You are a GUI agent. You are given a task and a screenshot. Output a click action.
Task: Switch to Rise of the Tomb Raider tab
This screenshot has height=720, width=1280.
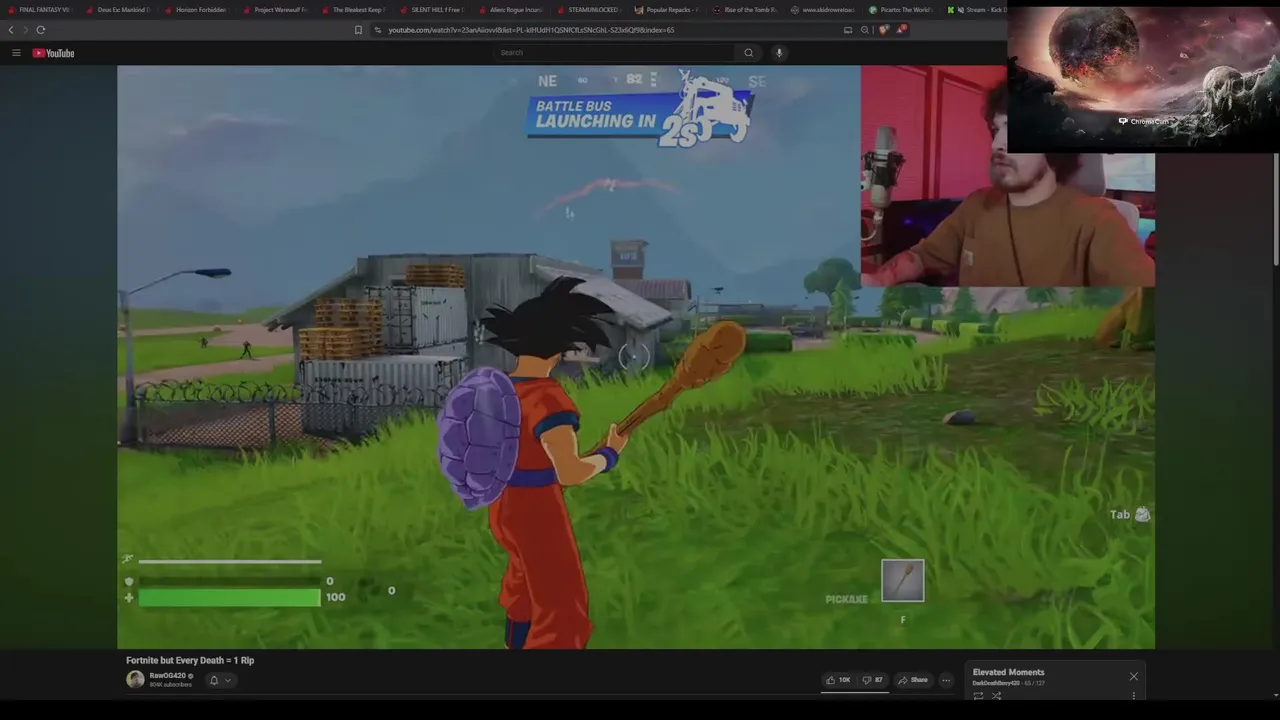[744, 10]
